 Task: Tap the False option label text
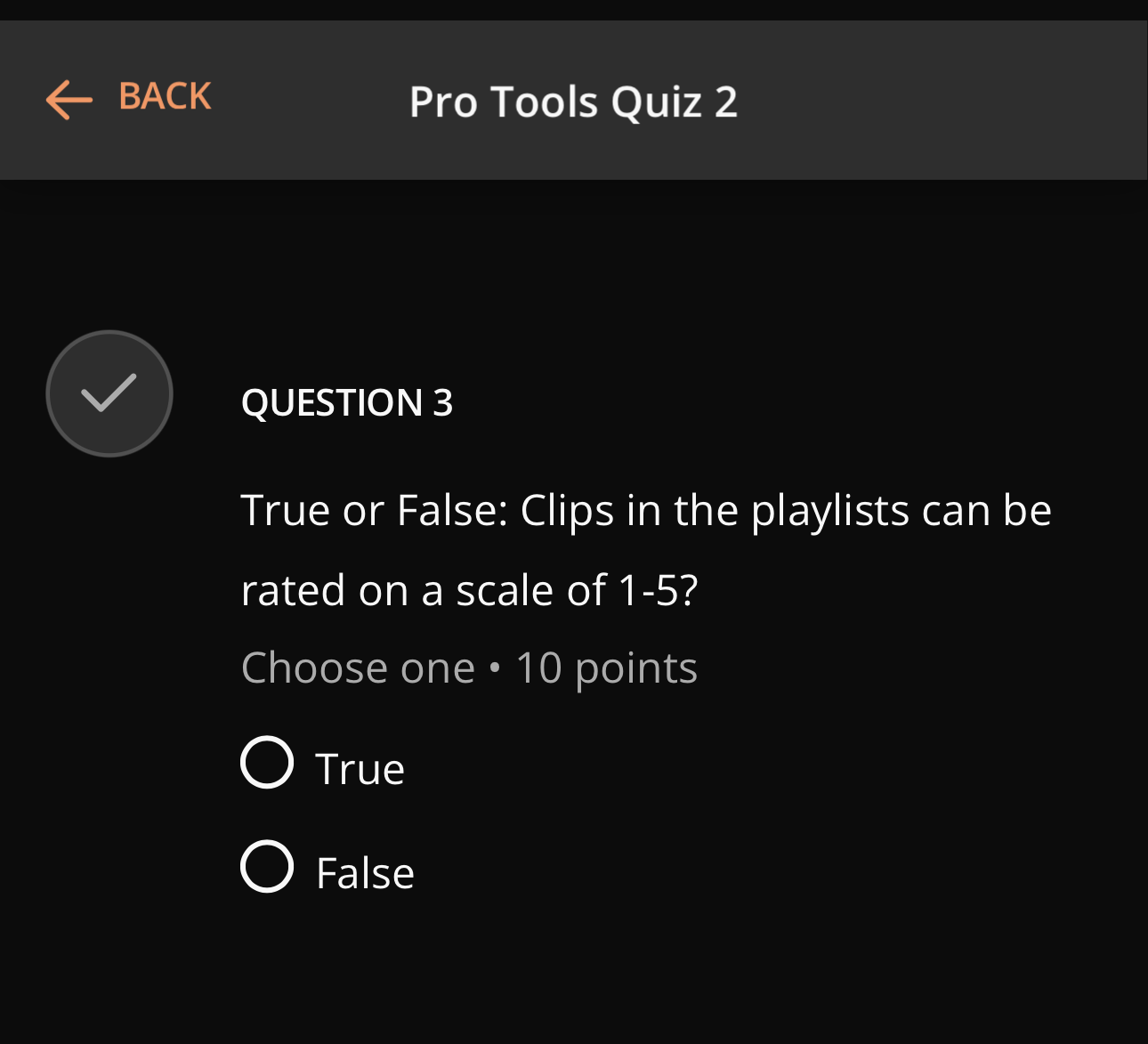365,871
